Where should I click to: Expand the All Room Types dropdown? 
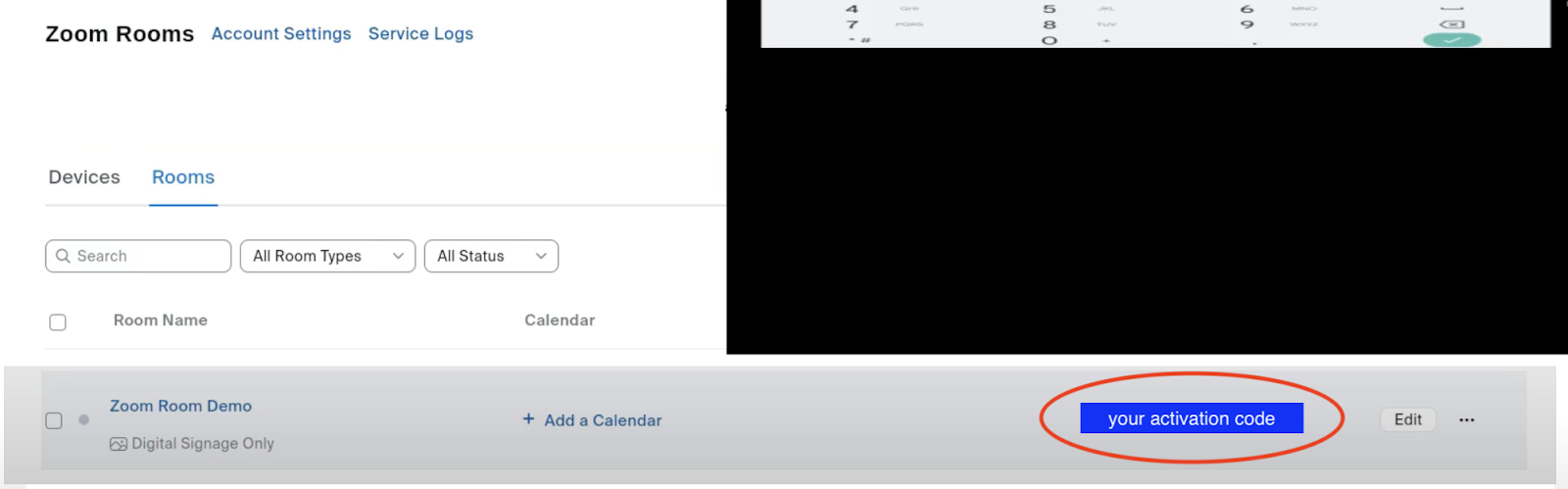(327, 256)
